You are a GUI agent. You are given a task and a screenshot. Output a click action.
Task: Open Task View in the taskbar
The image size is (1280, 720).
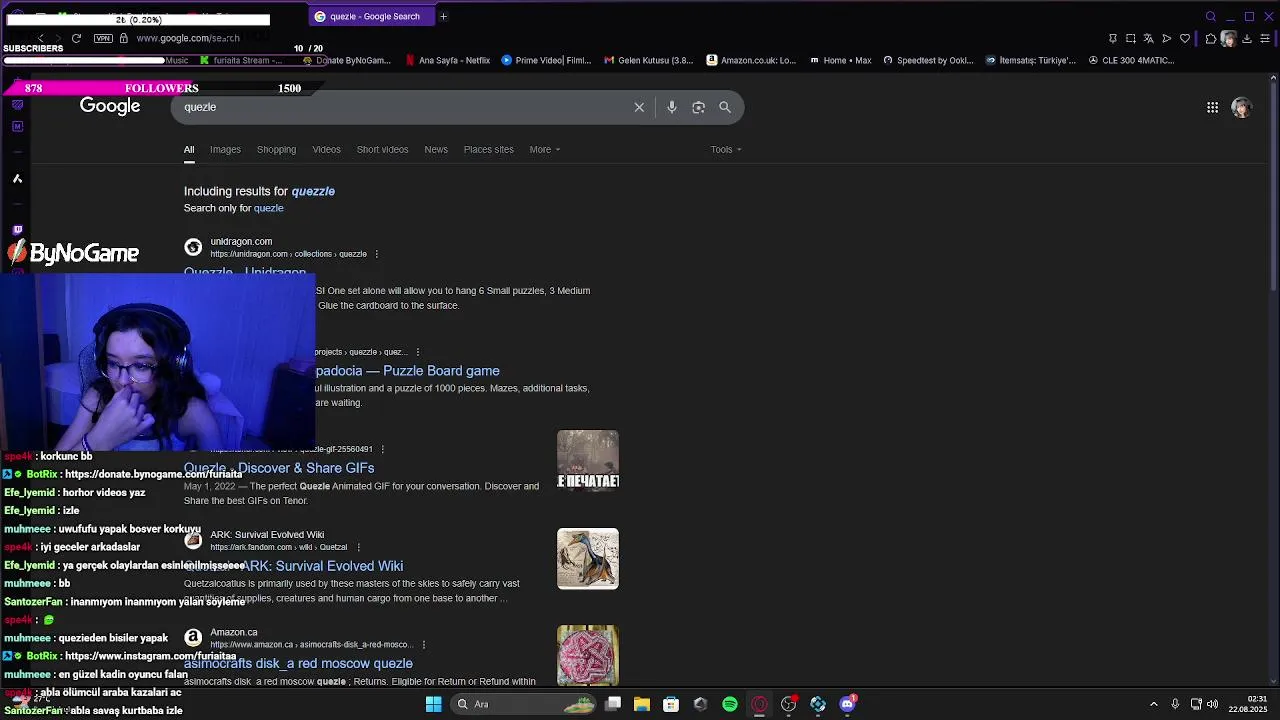pos(613,704)
